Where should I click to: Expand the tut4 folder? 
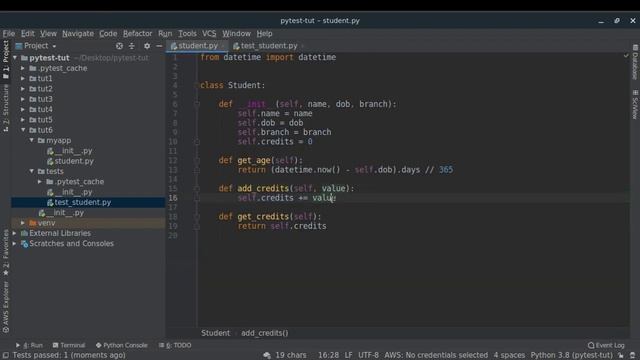click(23, 109)
